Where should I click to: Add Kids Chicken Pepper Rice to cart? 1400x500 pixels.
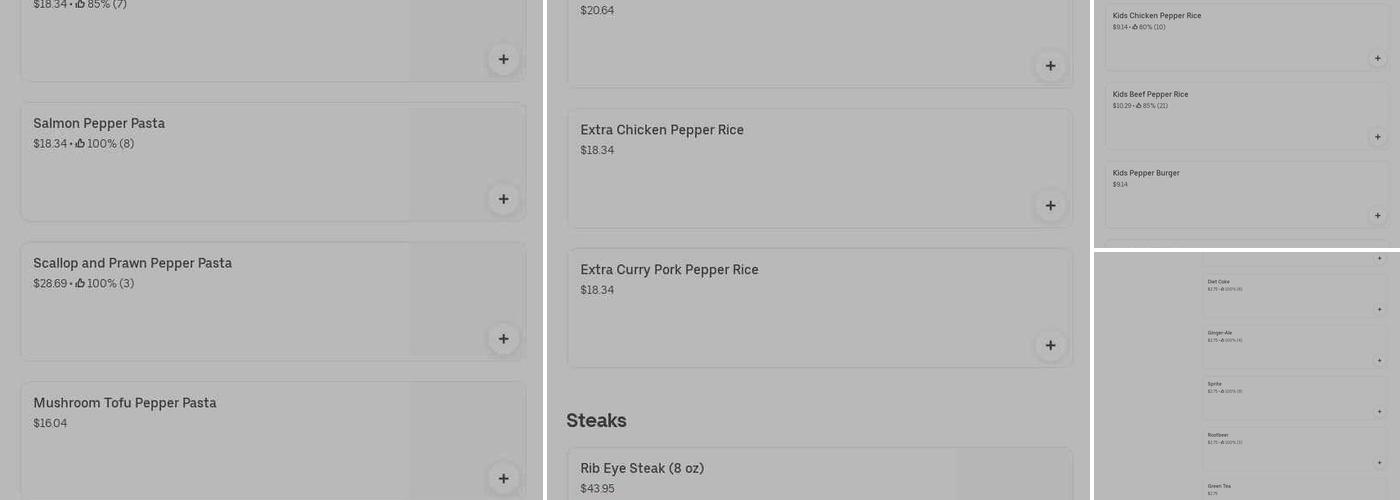point(1377,58)
